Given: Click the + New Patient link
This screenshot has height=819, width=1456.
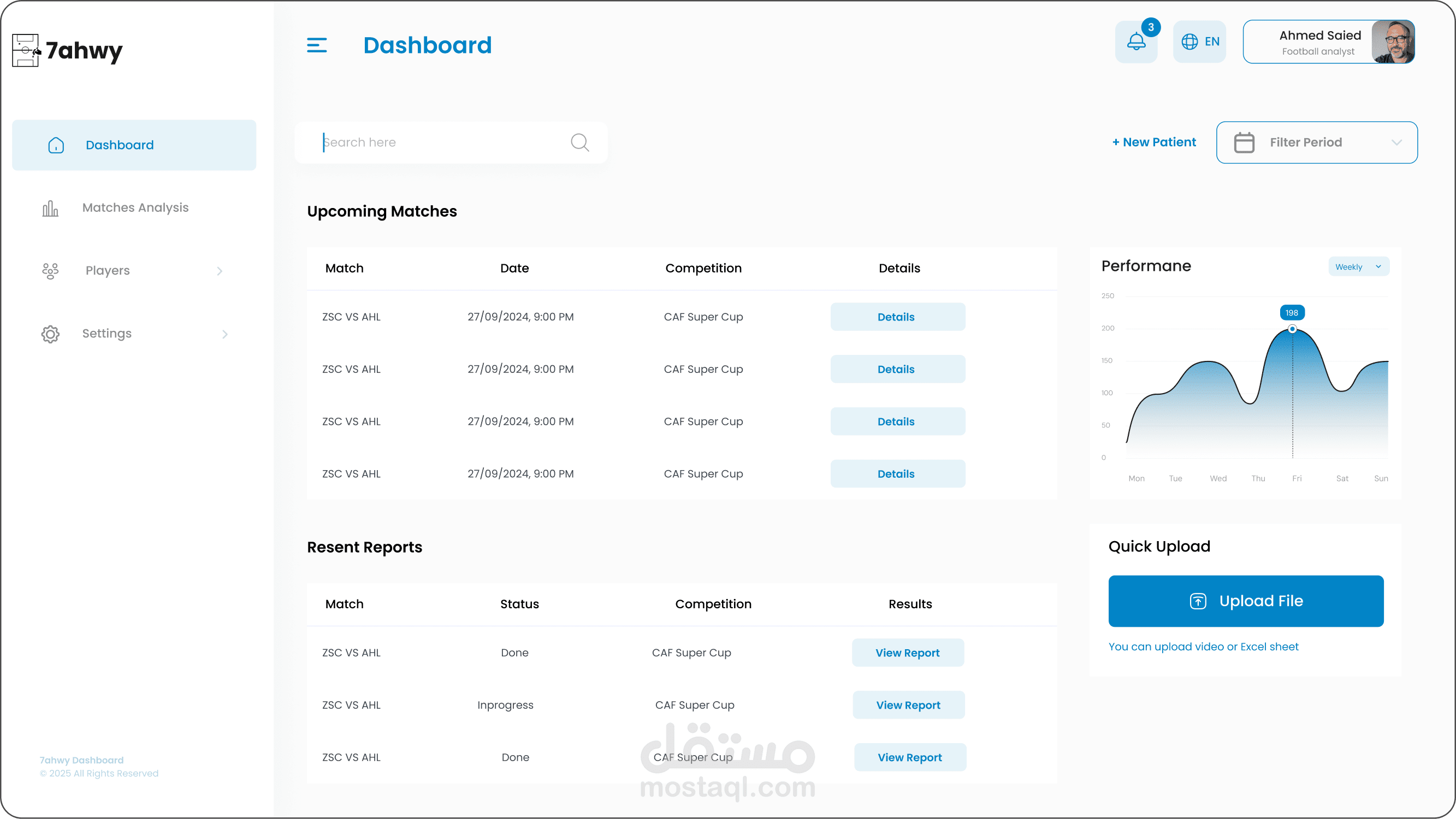Looking at the screenshot, I should coord(1153,143).
